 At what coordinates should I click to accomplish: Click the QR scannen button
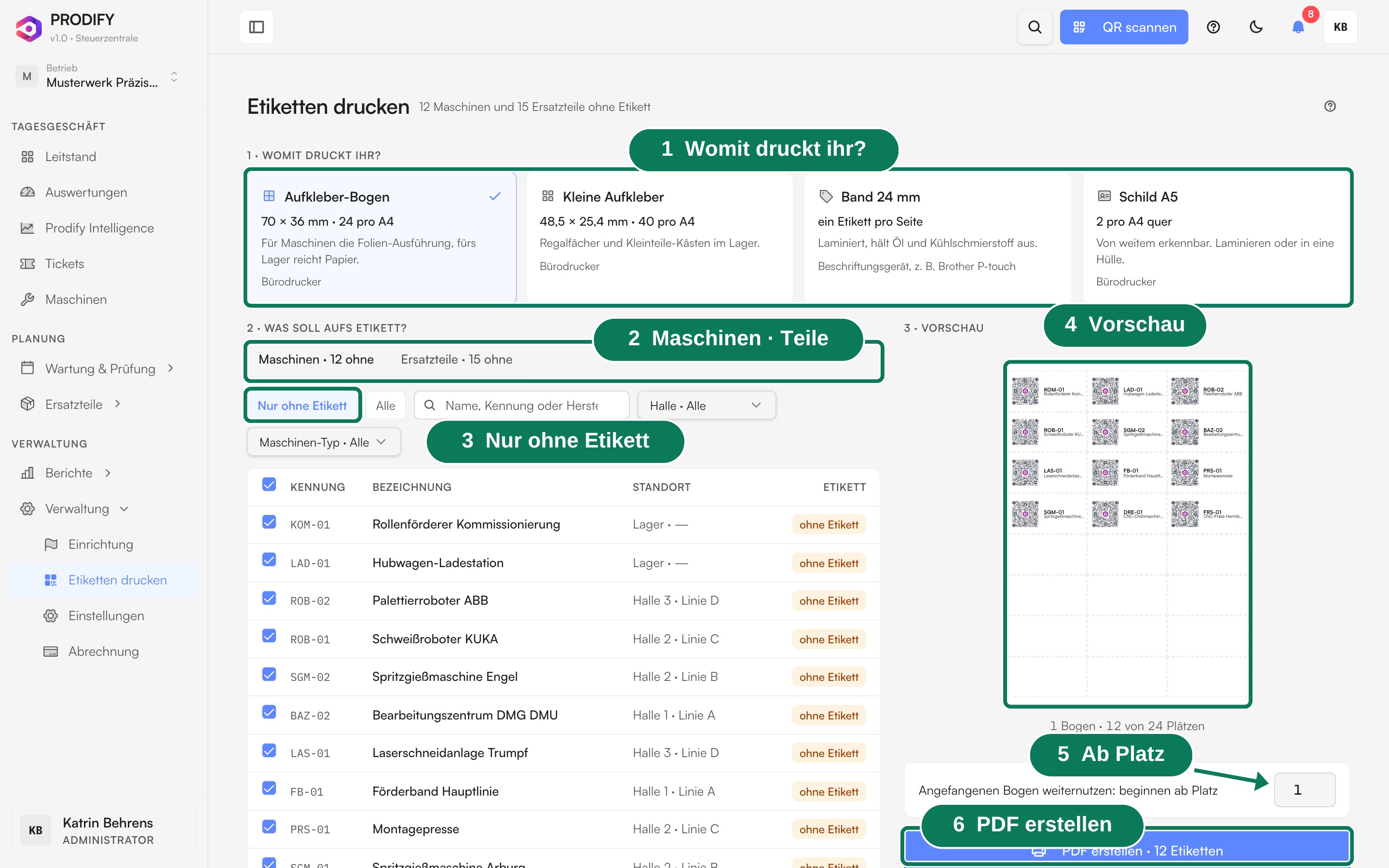pos(1124,27)
